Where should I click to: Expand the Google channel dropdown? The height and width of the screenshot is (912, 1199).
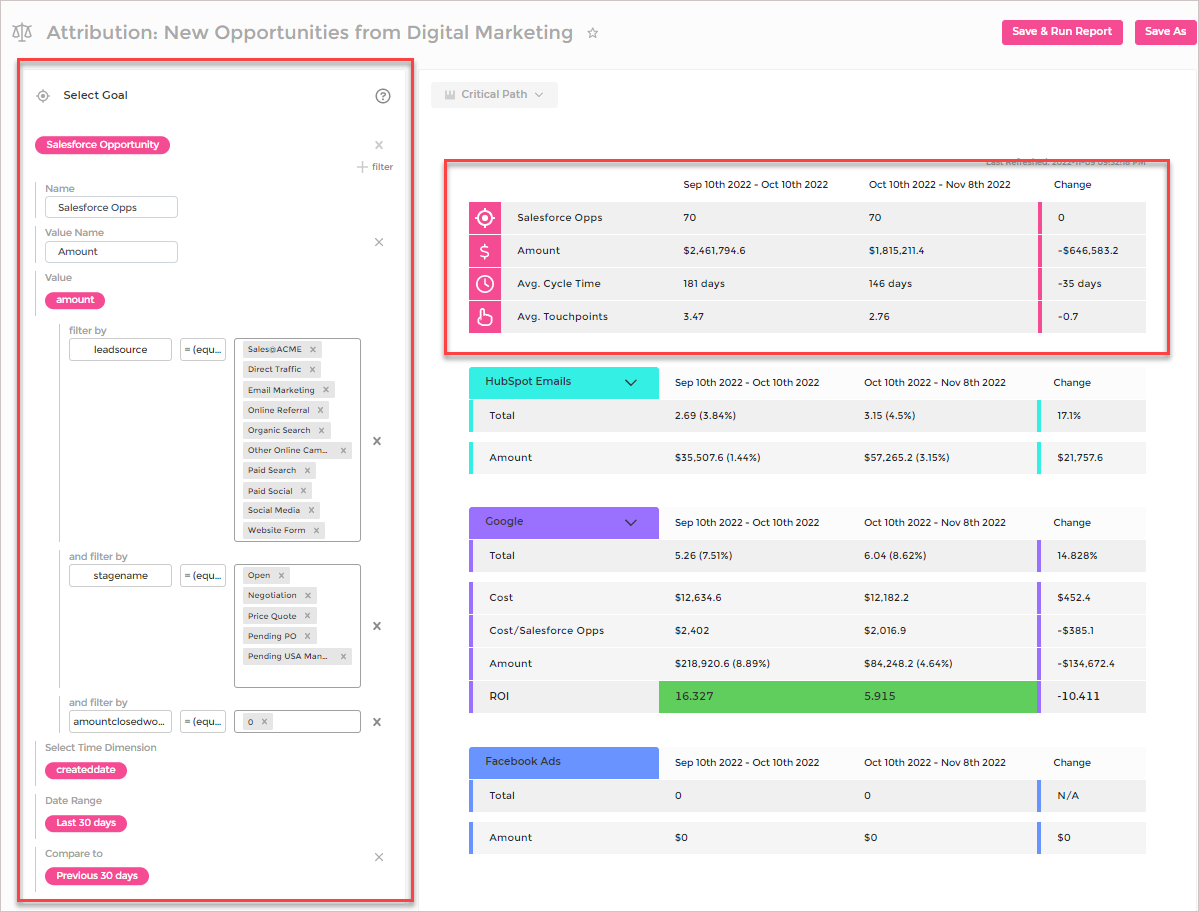pos(631,522)
